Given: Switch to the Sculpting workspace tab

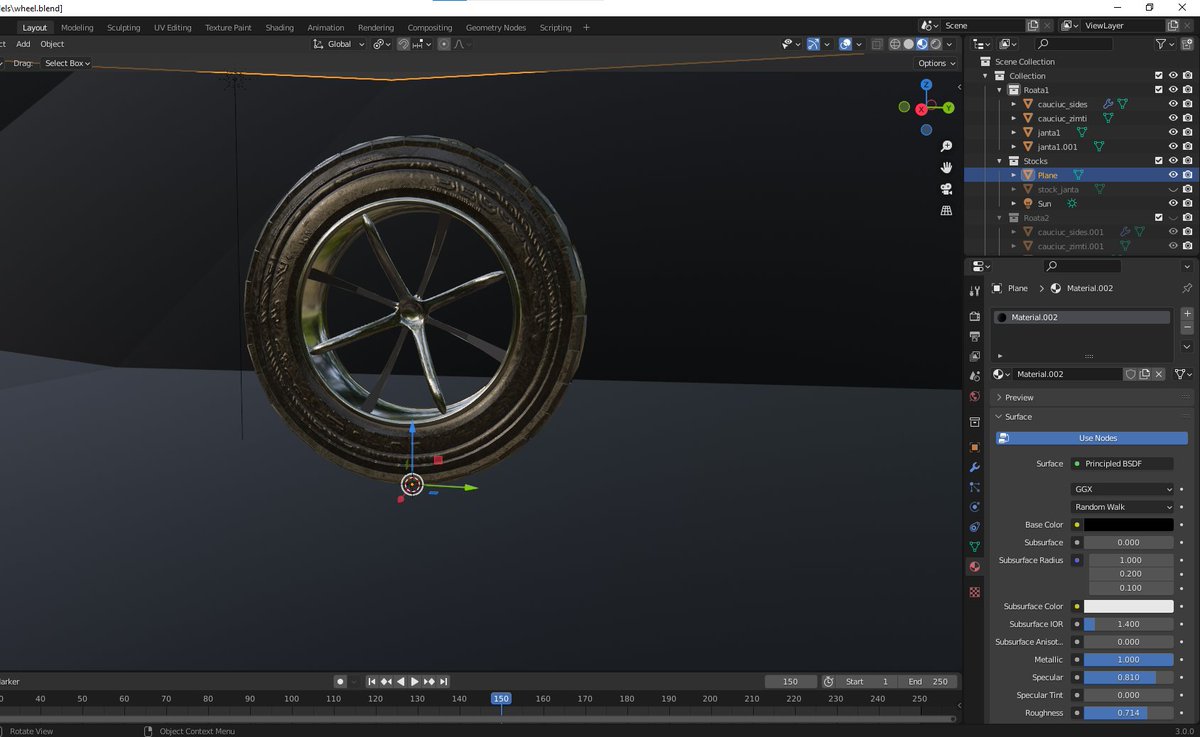Looking at the screenshot, I should [124, 28].
